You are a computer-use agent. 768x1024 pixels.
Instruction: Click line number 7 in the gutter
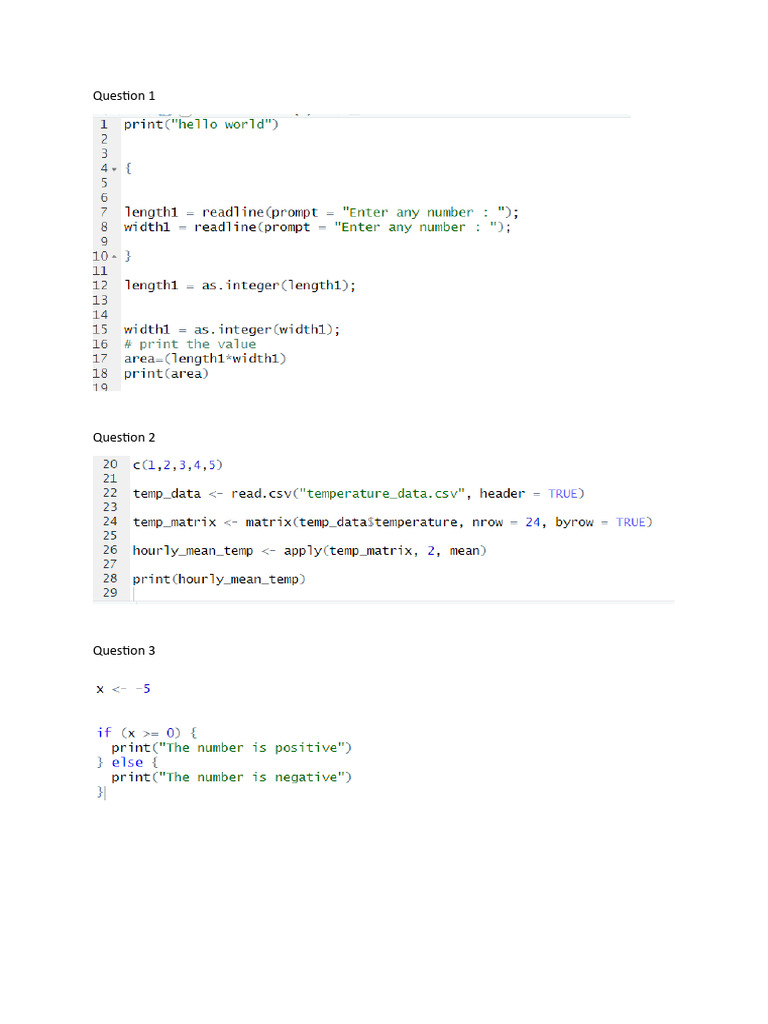pos(104,212)
